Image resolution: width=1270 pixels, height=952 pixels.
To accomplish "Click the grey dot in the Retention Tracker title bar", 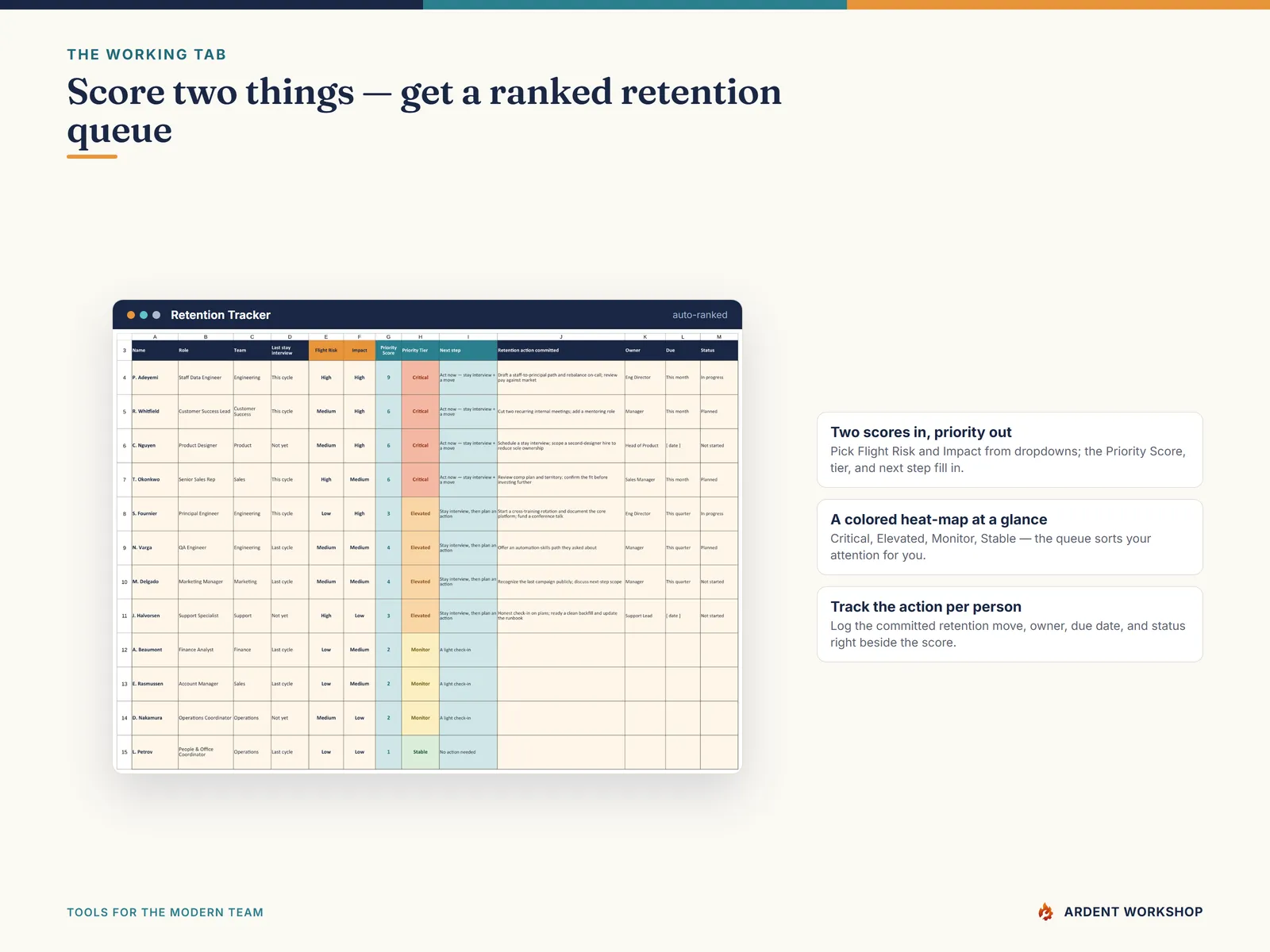I will point(156,315).
